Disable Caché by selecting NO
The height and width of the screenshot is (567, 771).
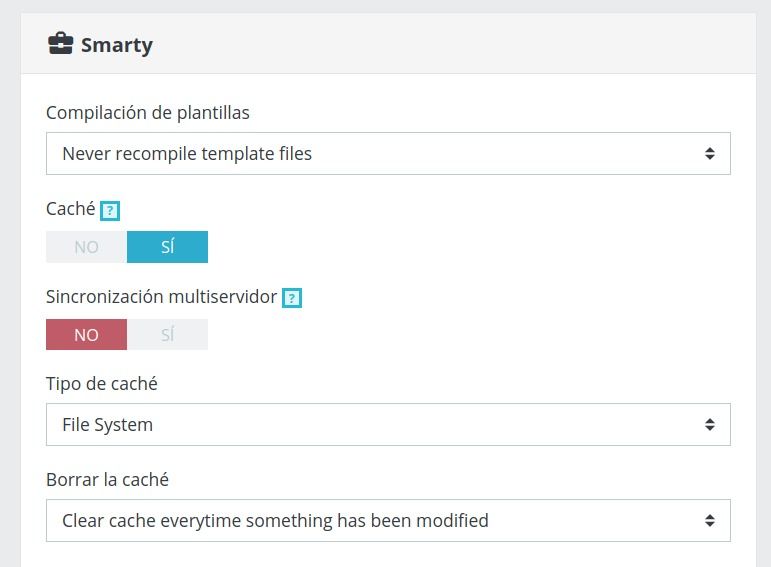pos(87,247)
